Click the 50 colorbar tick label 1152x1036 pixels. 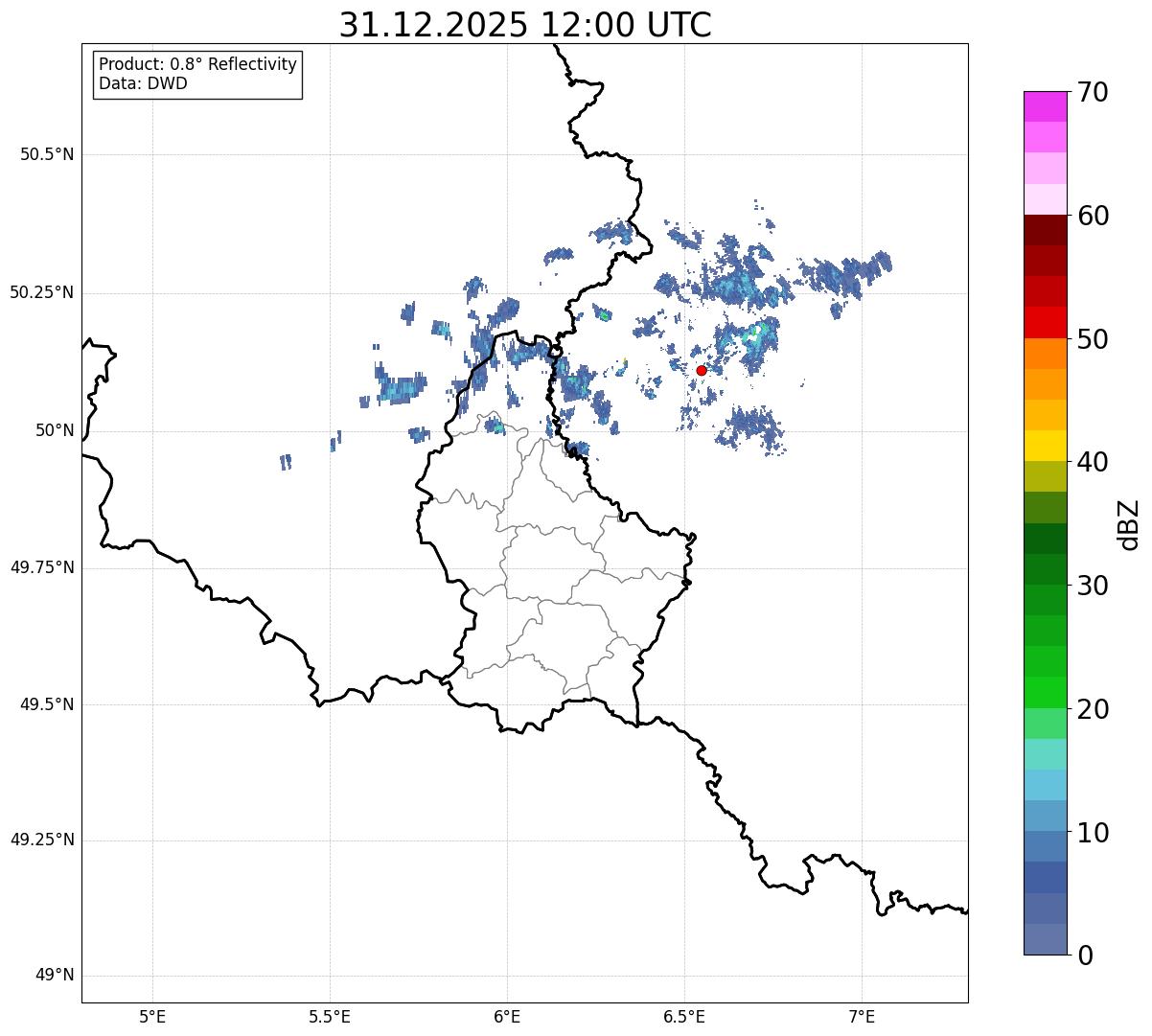pos(1093,339)
